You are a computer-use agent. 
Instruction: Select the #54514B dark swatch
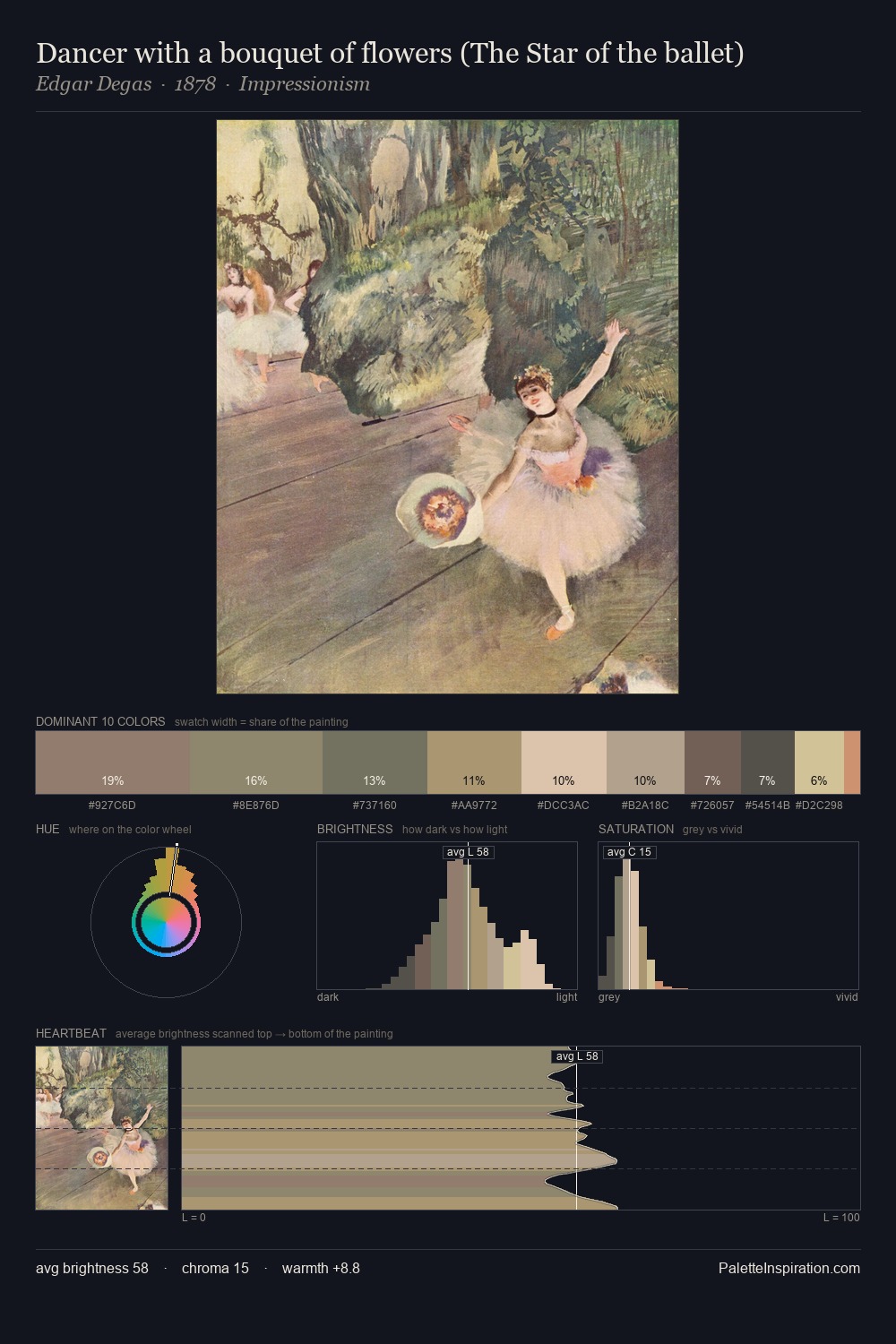[x=768, y=762]
